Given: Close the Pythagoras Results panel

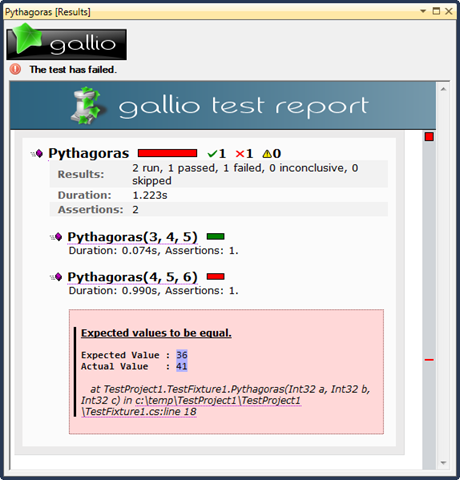Looking at the screenshot, I should tap(449, 11).
